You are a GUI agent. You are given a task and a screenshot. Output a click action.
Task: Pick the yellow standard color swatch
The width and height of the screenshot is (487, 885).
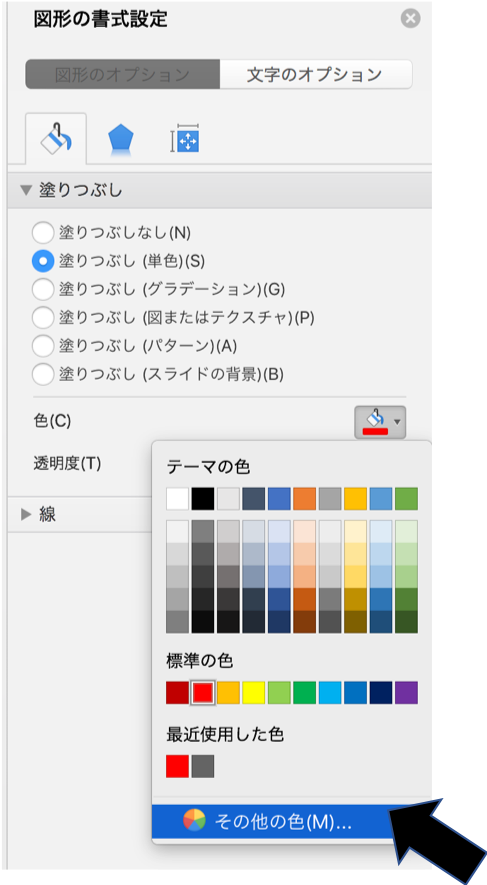(x=254, y=693)
